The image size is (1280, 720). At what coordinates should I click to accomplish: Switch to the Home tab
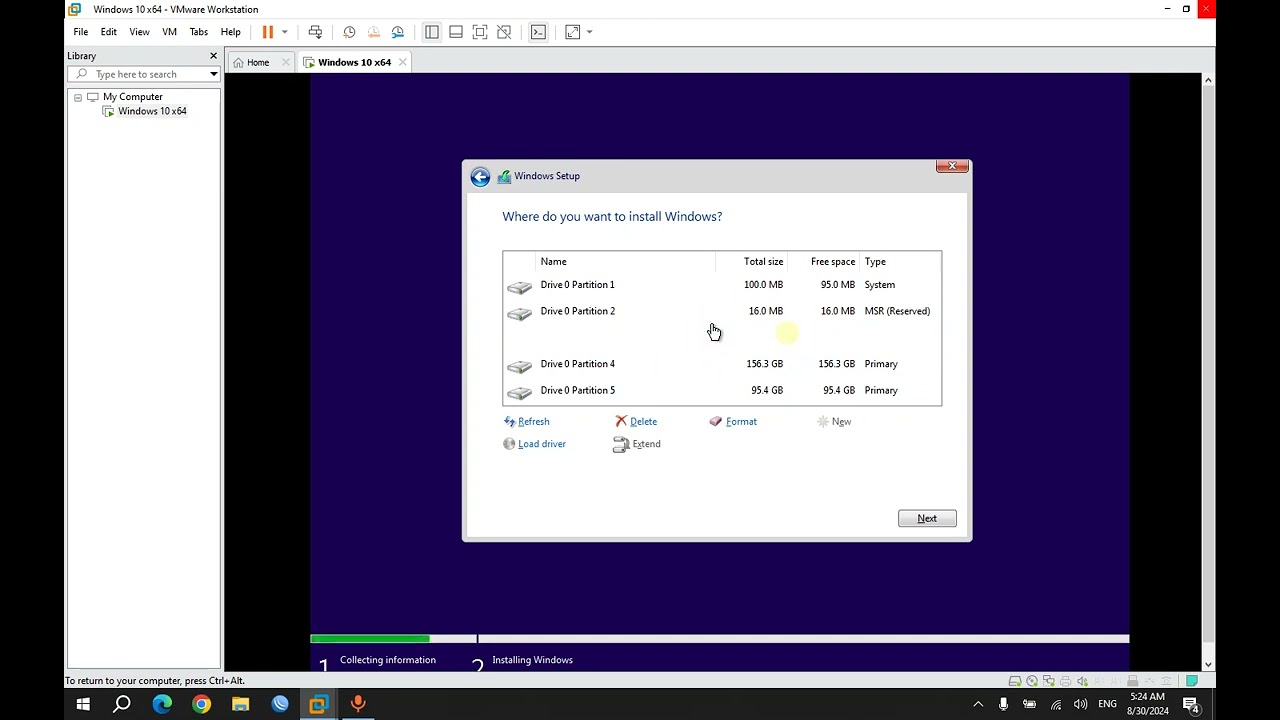[x=258, y=62]
